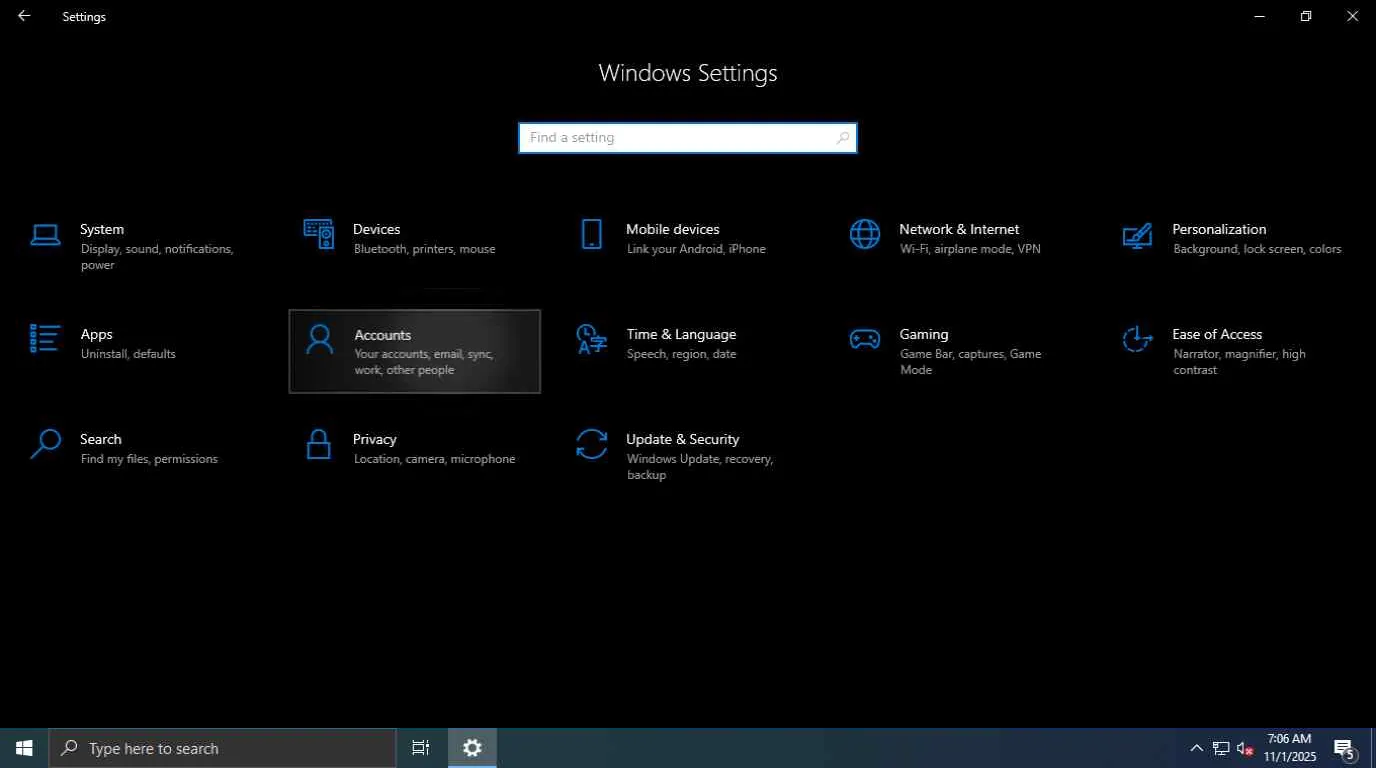Image resolution: width=1376 pixels, height=768 pixels.
Task: Click the taskbar Type here to search box
Action: 222,748
